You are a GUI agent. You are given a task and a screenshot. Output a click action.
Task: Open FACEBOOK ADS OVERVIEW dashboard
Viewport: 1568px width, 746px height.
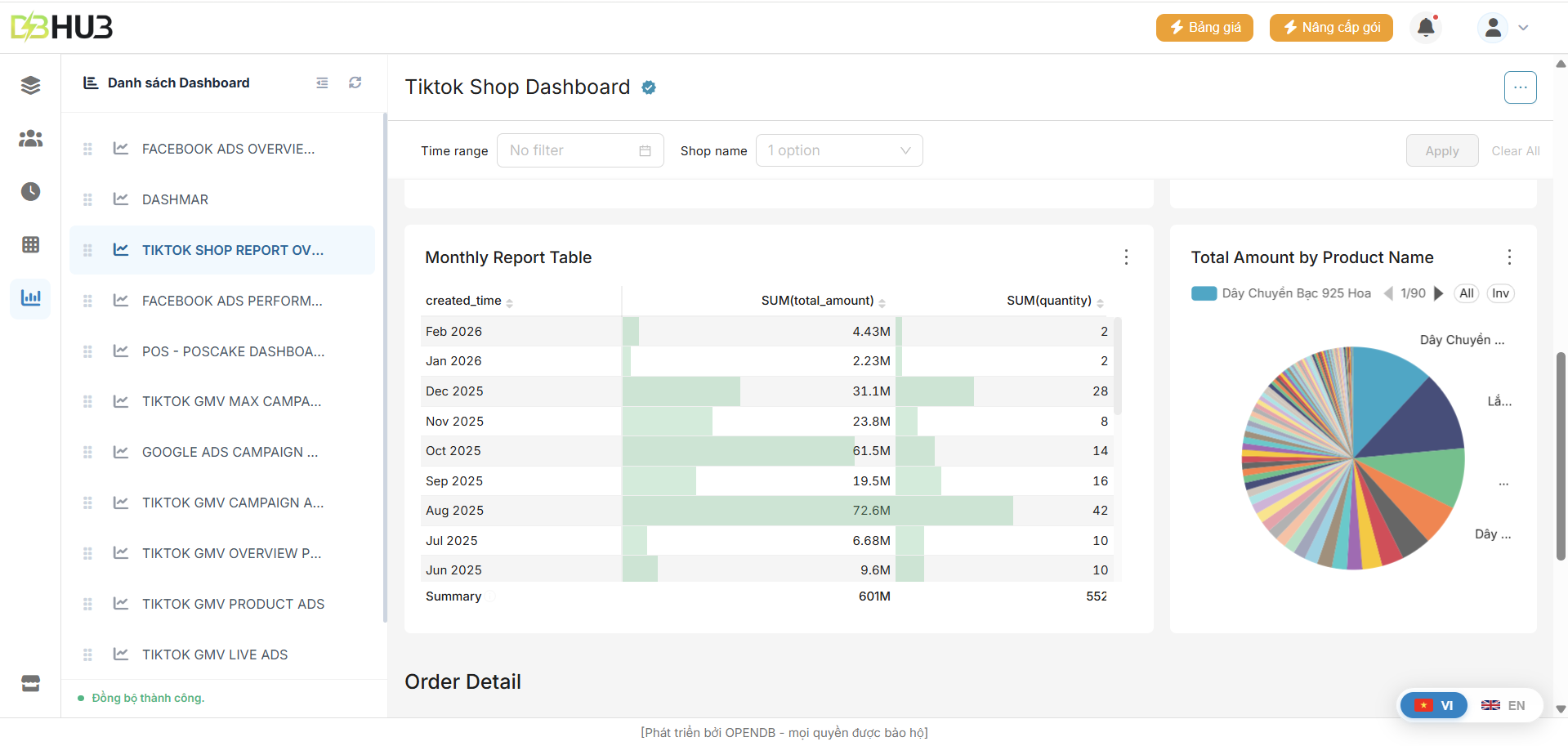pos(228,149)
